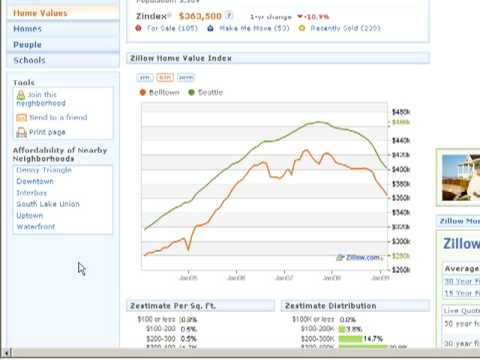Open the Interbay neighborhood link
The width and height of the screenshot is (480, 360).
point(32,193)
